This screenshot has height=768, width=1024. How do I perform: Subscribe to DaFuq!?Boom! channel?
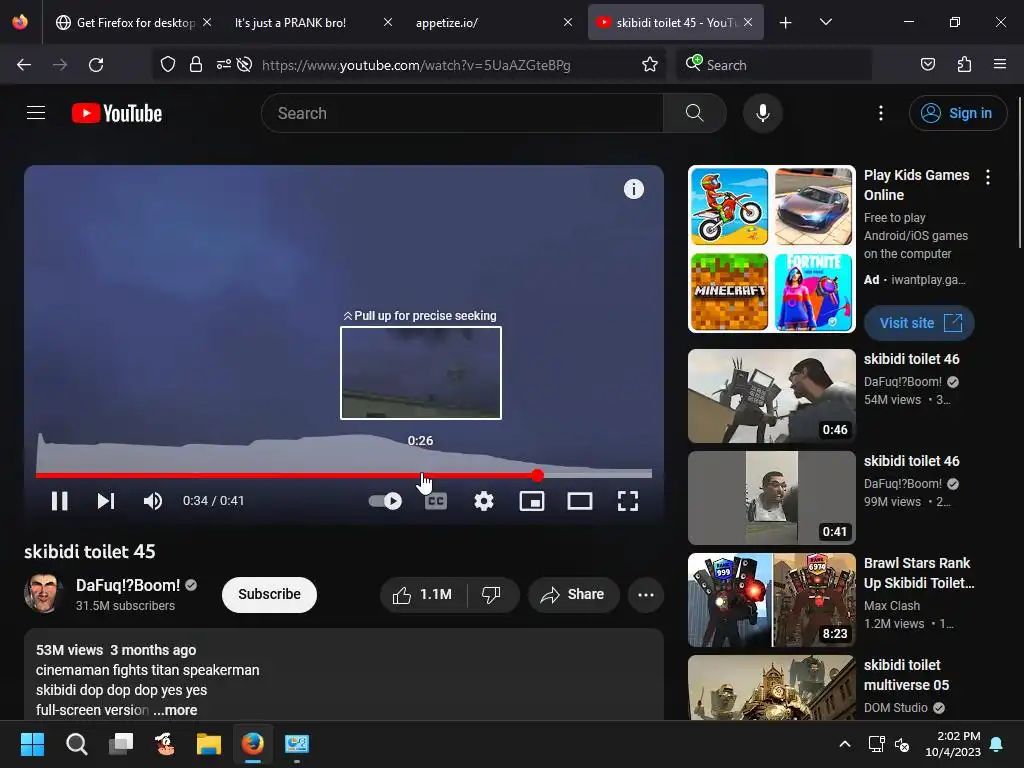pos(269,594)
